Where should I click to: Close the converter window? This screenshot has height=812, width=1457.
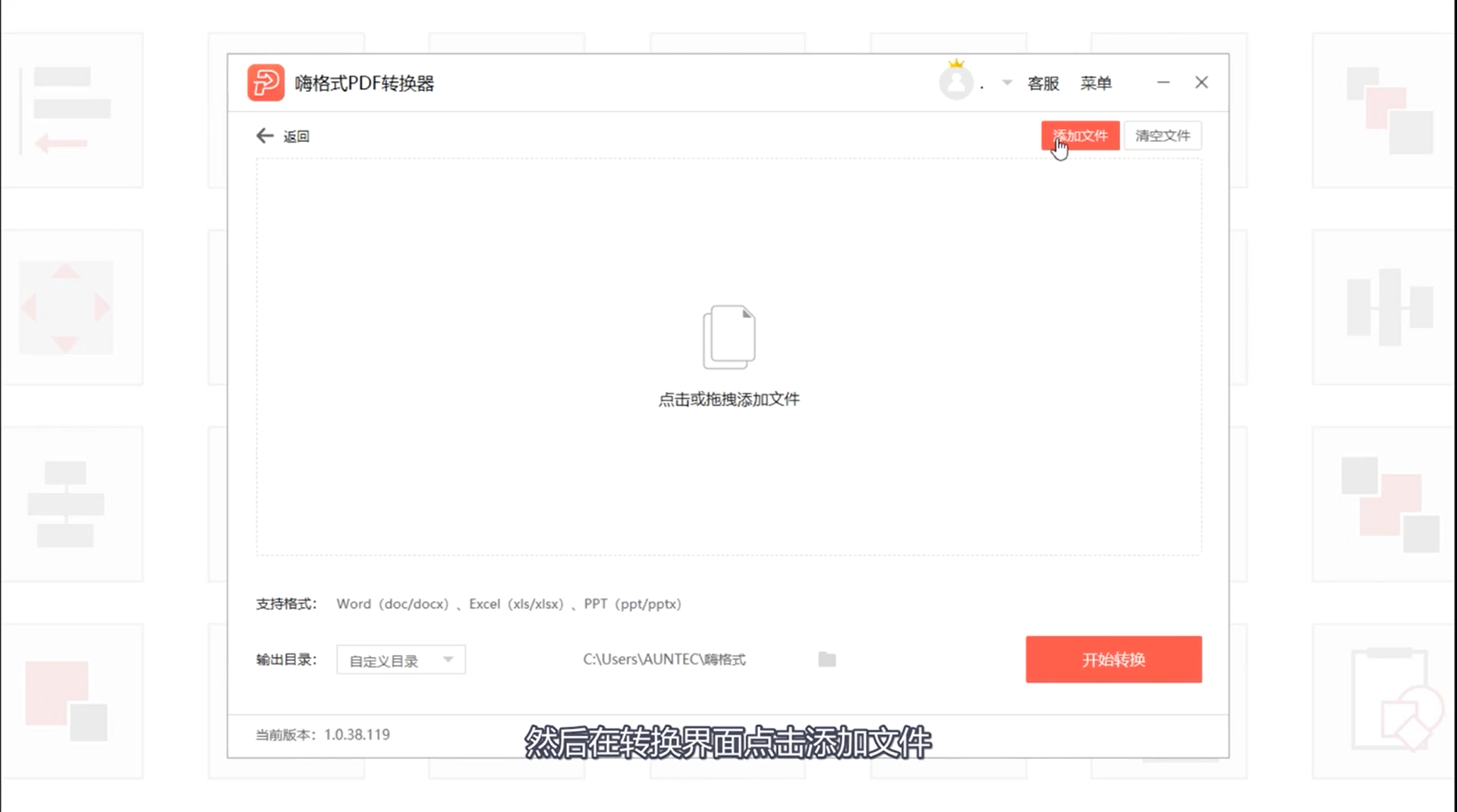click(x=1201, y=82)
